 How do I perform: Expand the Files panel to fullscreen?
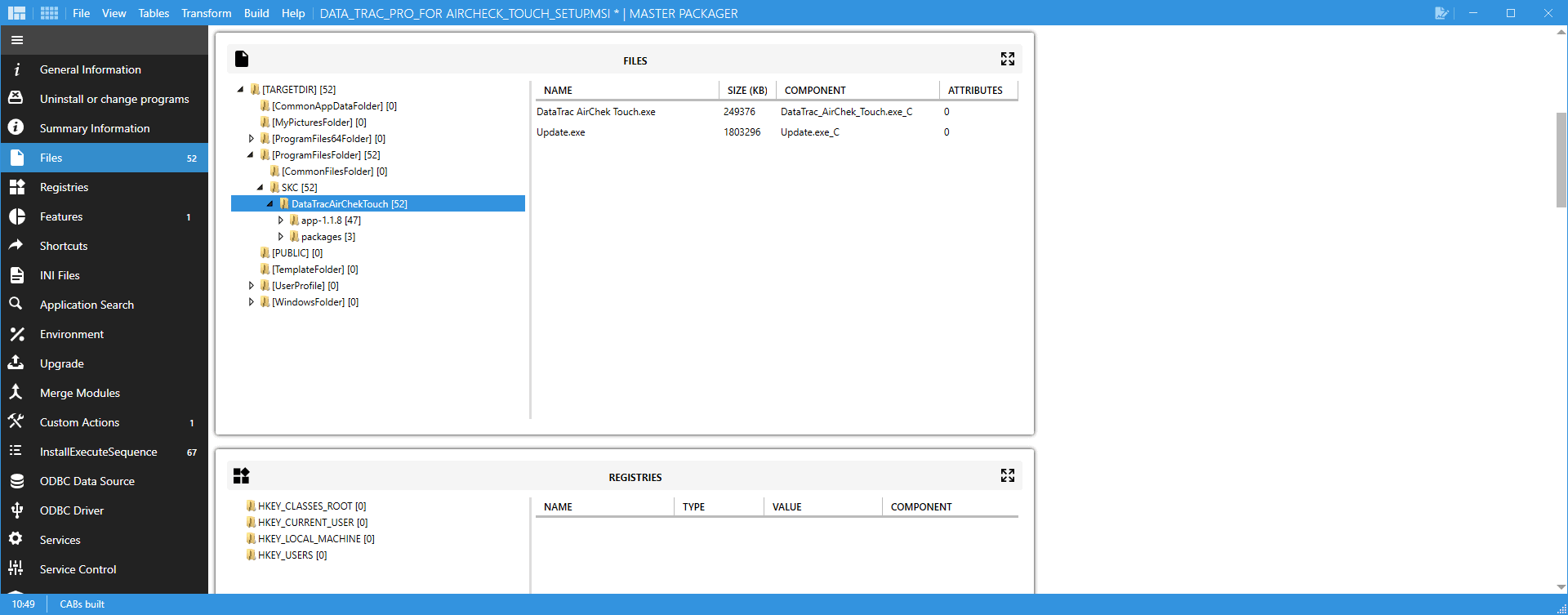[1007, 59]
